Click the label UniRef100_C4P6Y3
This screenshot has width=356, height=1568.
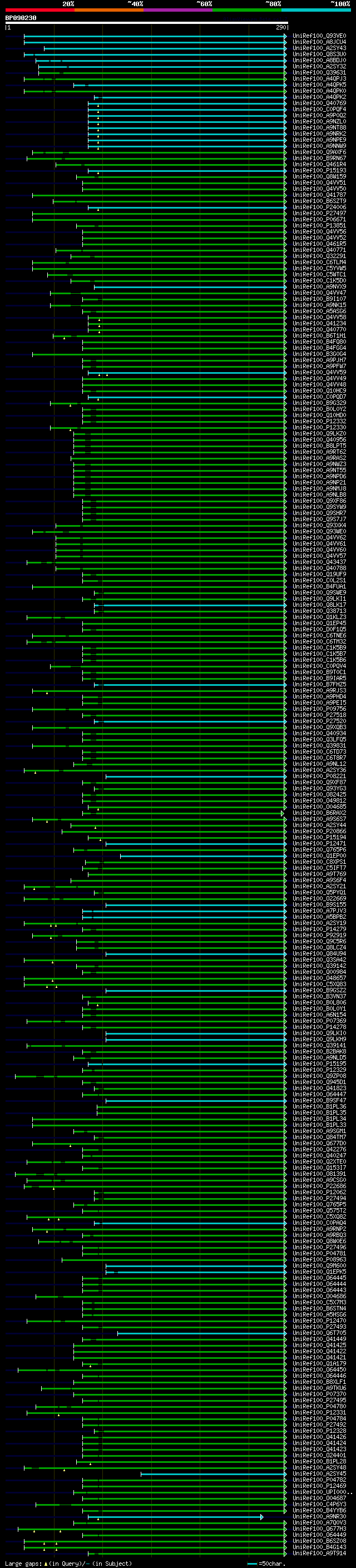(319, 1505)
